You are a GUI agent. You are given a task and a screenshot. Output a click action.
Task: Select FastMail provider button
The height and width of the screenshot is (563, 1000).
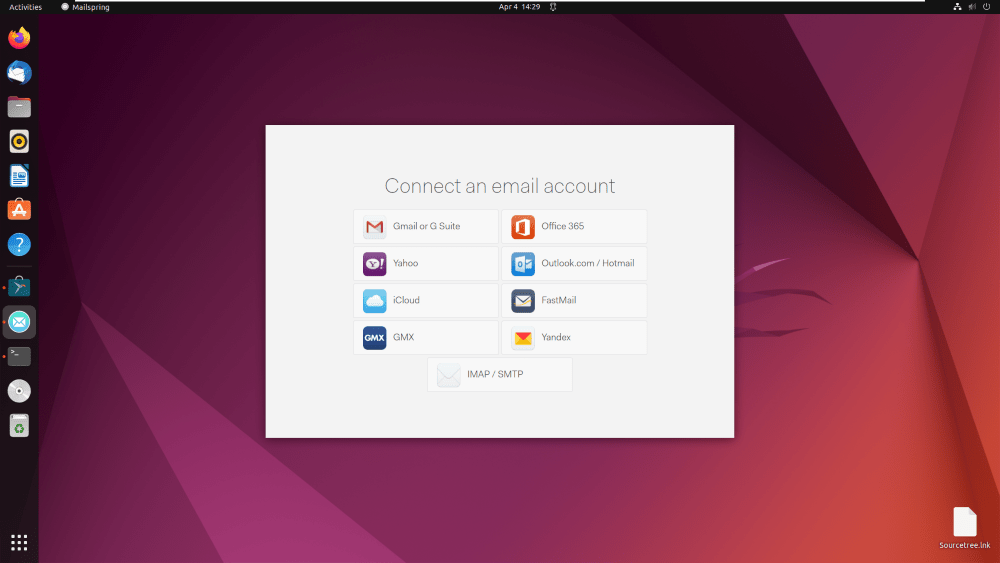tap(574, 300)
